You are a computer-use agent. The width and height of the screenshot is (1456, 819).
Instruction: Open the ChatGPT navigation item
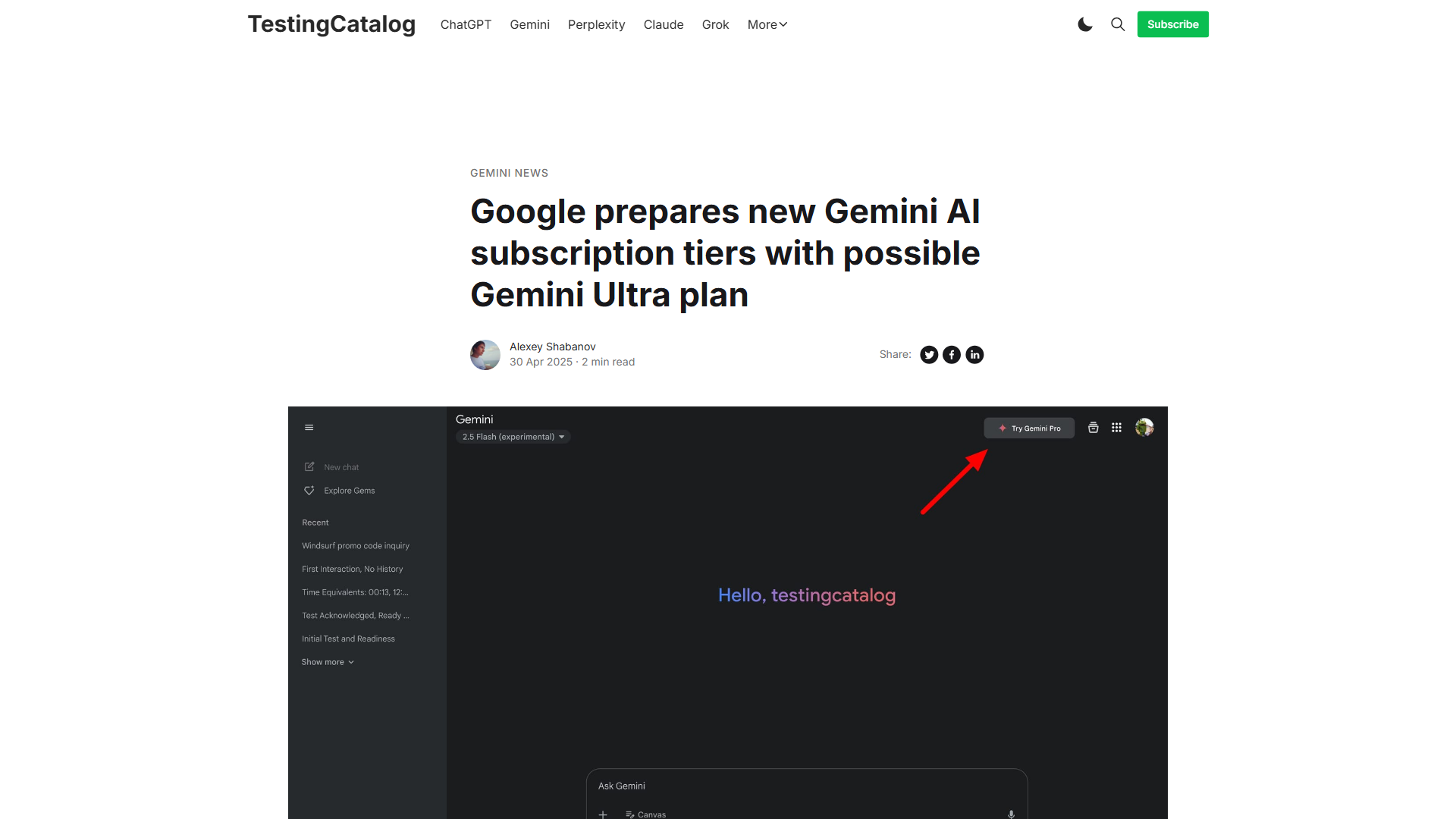click(466, 24)
